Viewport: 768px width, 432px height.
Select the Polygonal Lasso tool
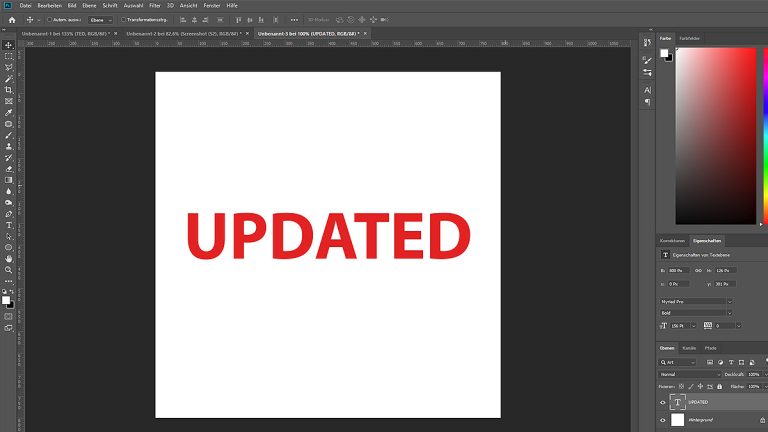(x=8, y=68)
